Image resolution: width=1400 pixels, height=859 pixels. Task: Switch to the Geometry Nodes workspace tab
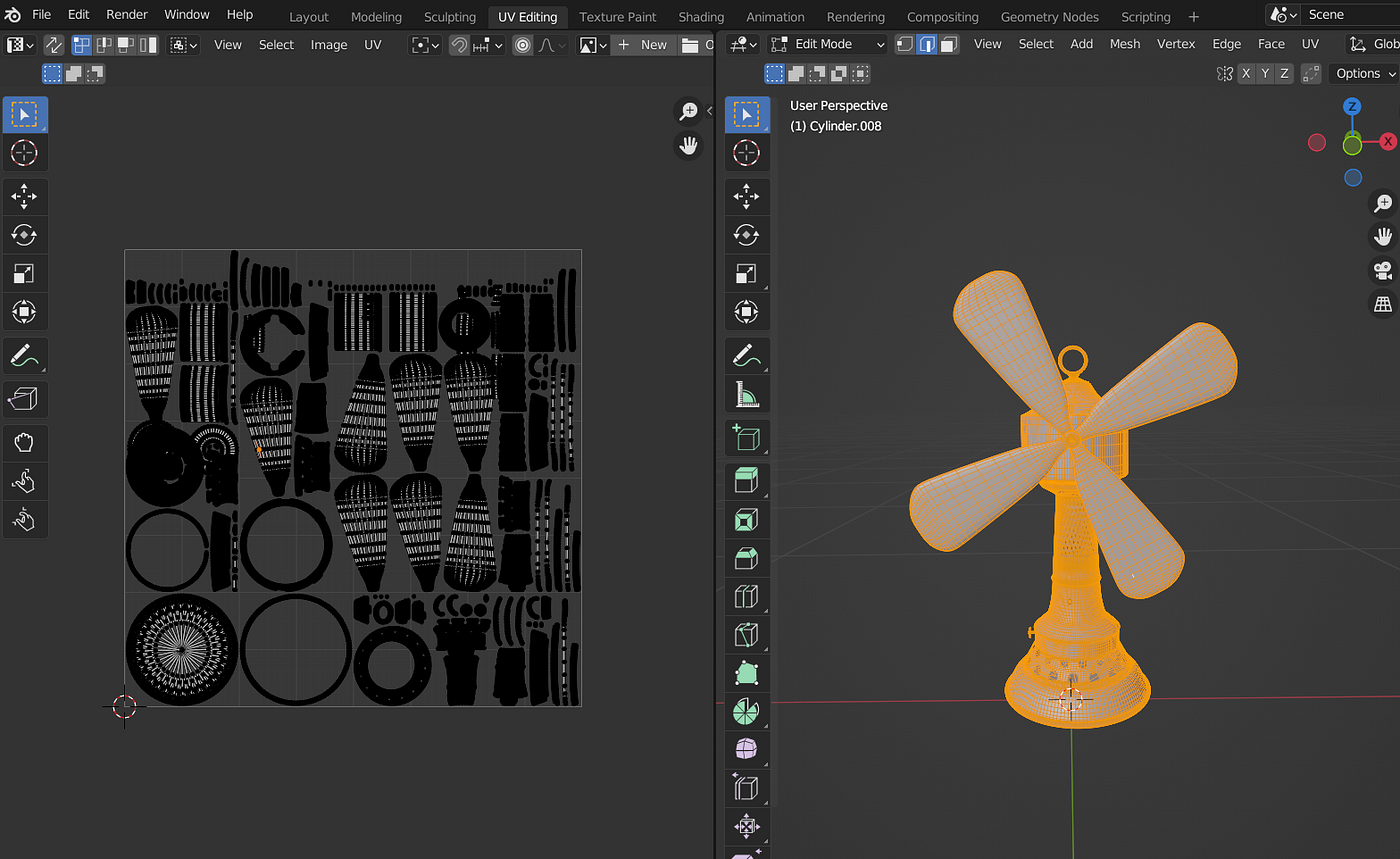[1049, 17]
